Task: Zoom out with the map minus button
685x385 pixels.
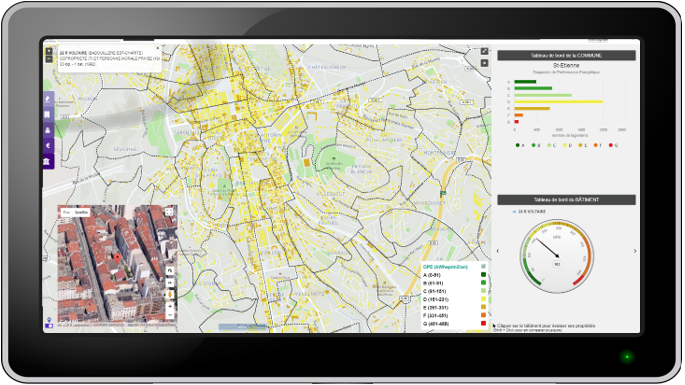Action: (49, 59)
